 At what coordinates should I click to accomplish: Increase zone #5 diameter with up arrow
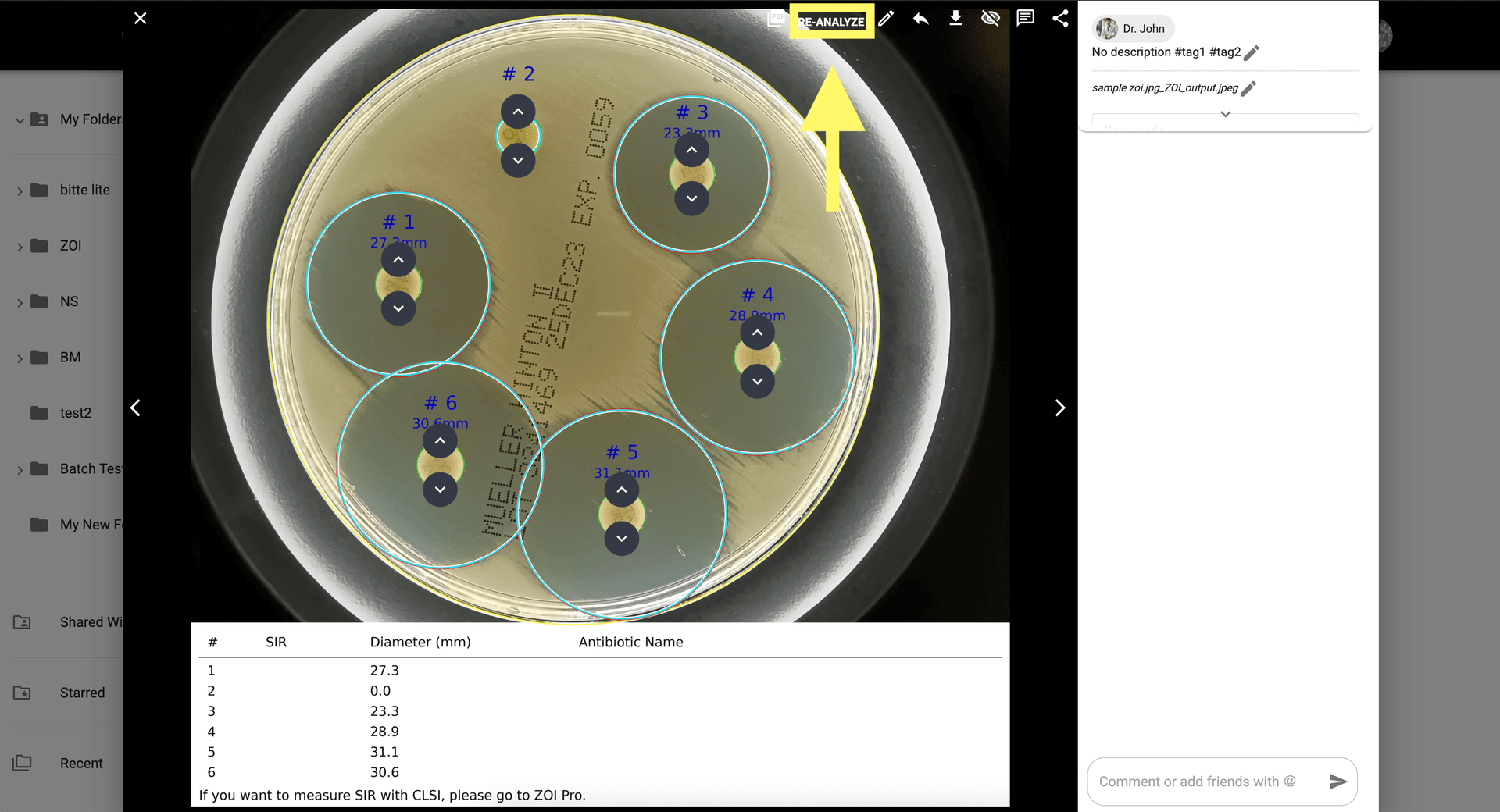[x=622, y=490]
